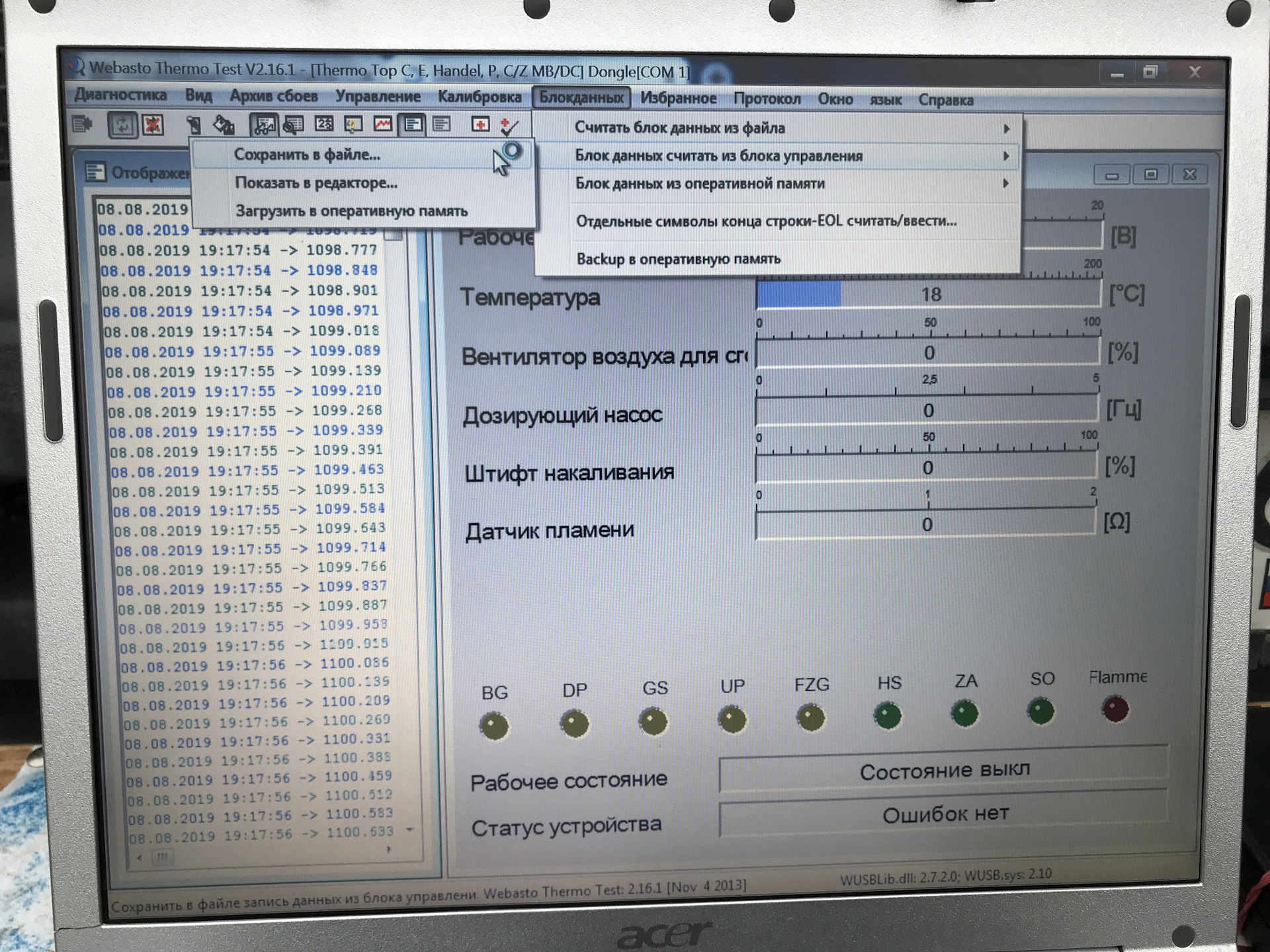This screenshot has width=1270, height=952.
Task: Click the red Flamme indicator lamp
Action: click(x=1115, y=709)
